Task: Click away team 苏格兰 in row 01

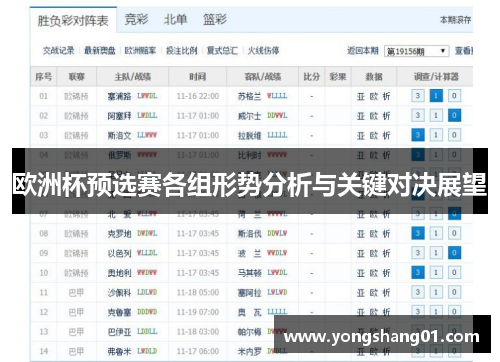Action: pos(249,96)
